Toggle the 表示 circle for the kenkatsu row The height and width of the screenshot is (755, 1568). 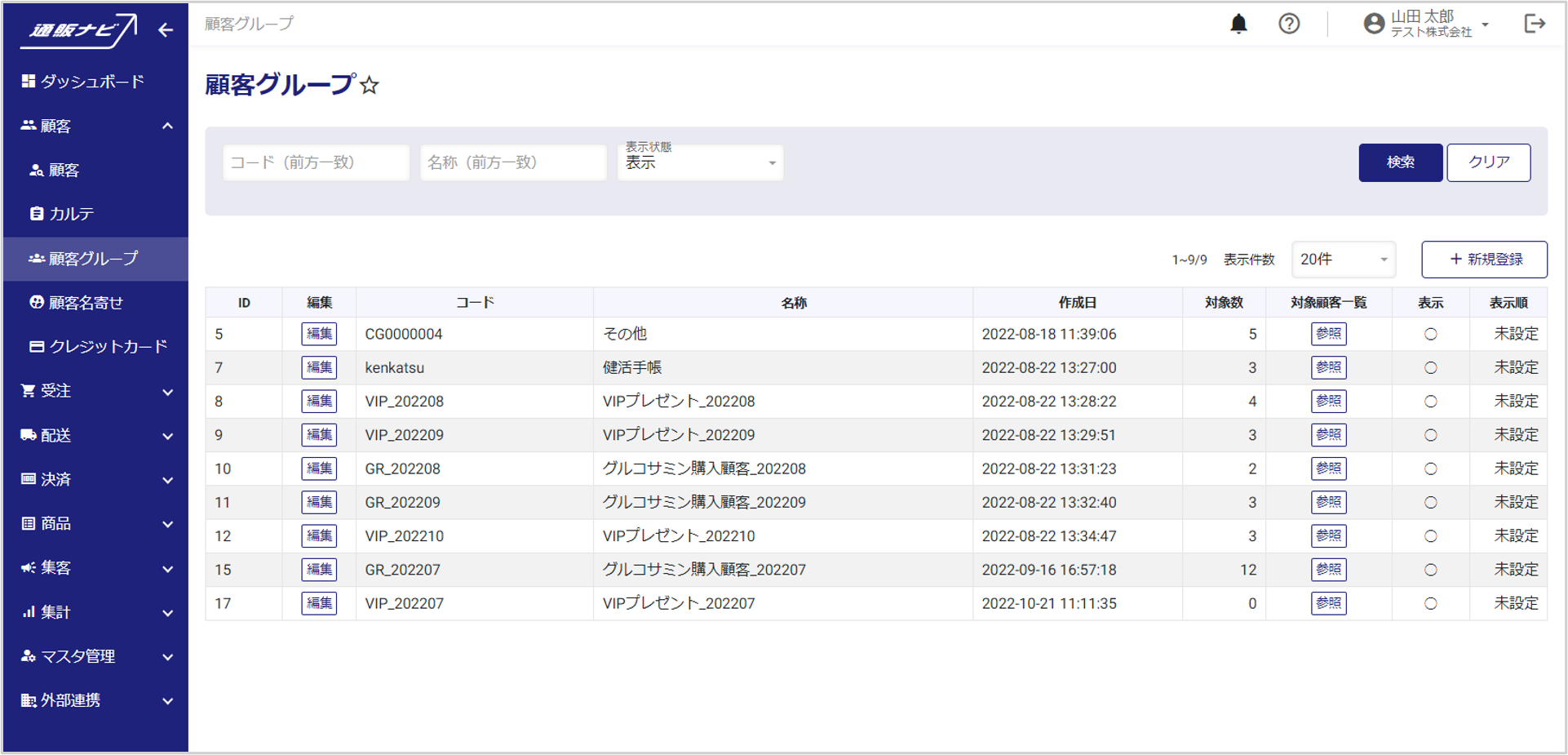(1430, 368)
